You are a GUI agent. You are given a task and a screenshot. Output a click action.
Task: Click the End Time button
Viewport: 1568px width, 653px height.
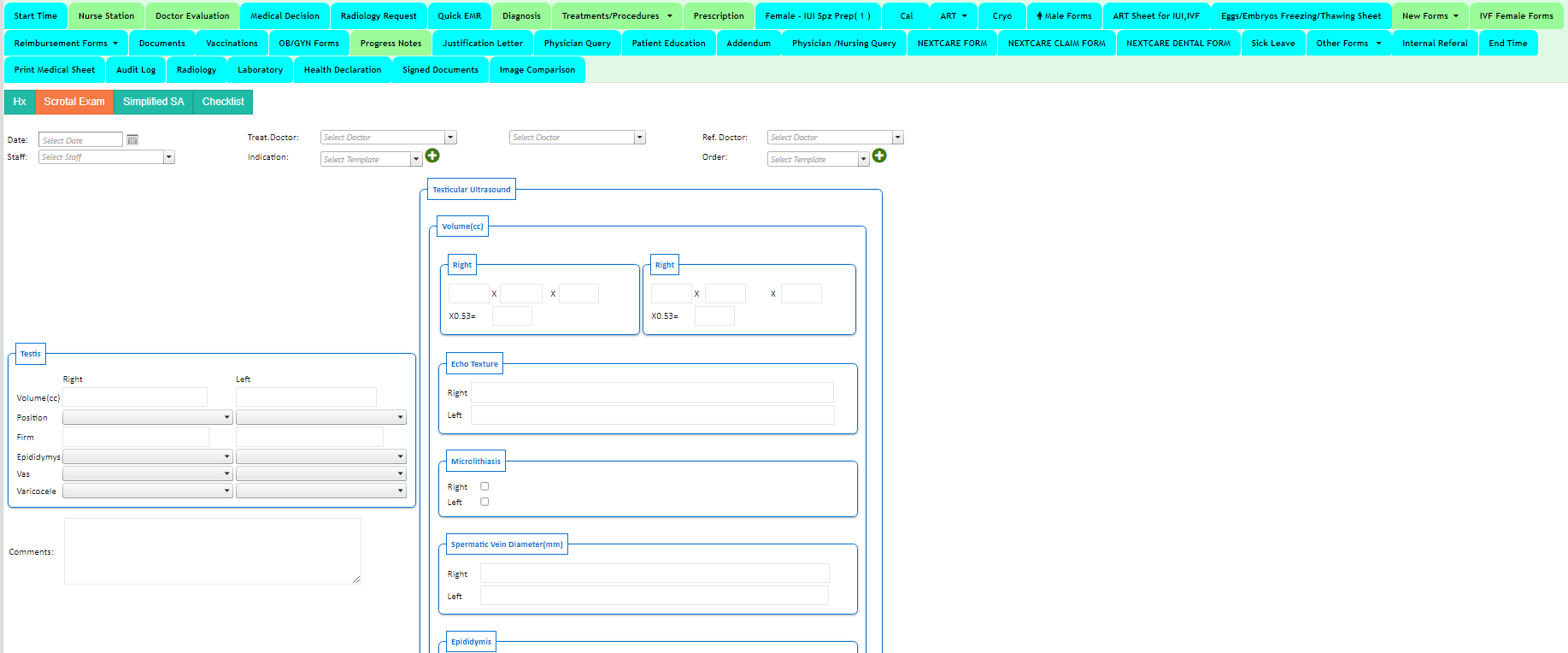tap(1507, 44)
